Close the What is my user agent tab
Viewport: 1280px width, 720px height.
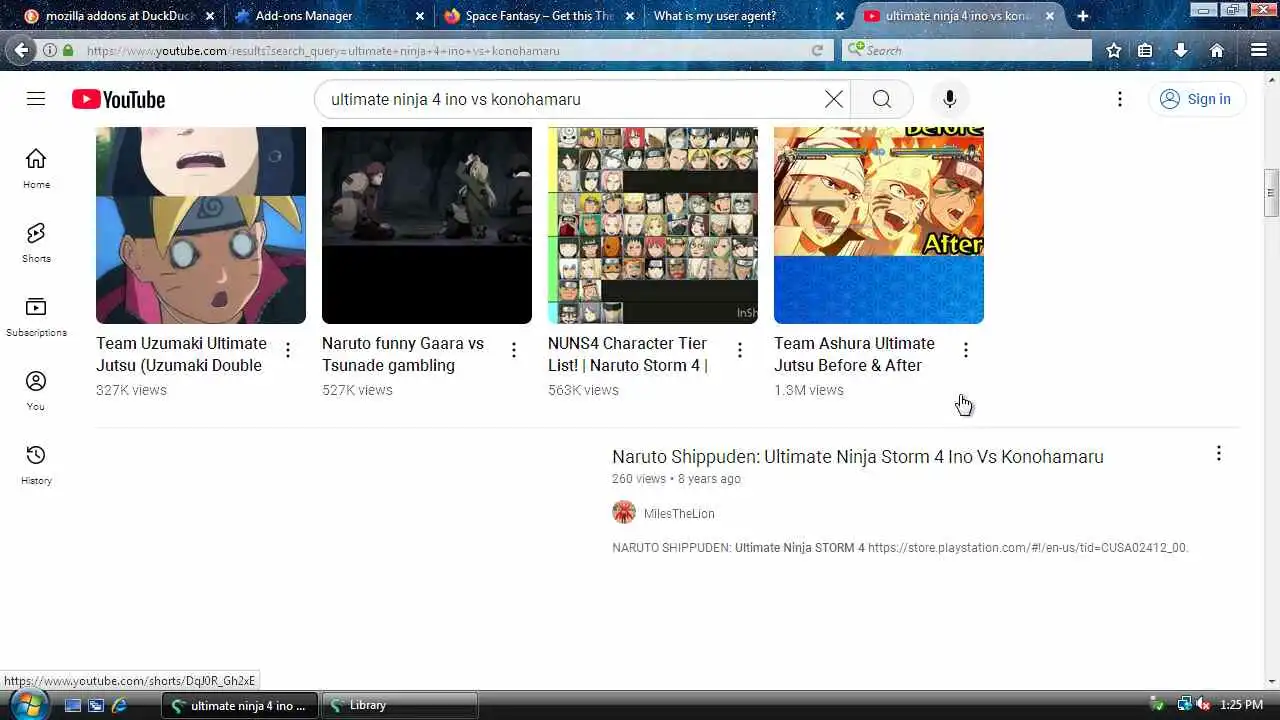tap(840, 16)
